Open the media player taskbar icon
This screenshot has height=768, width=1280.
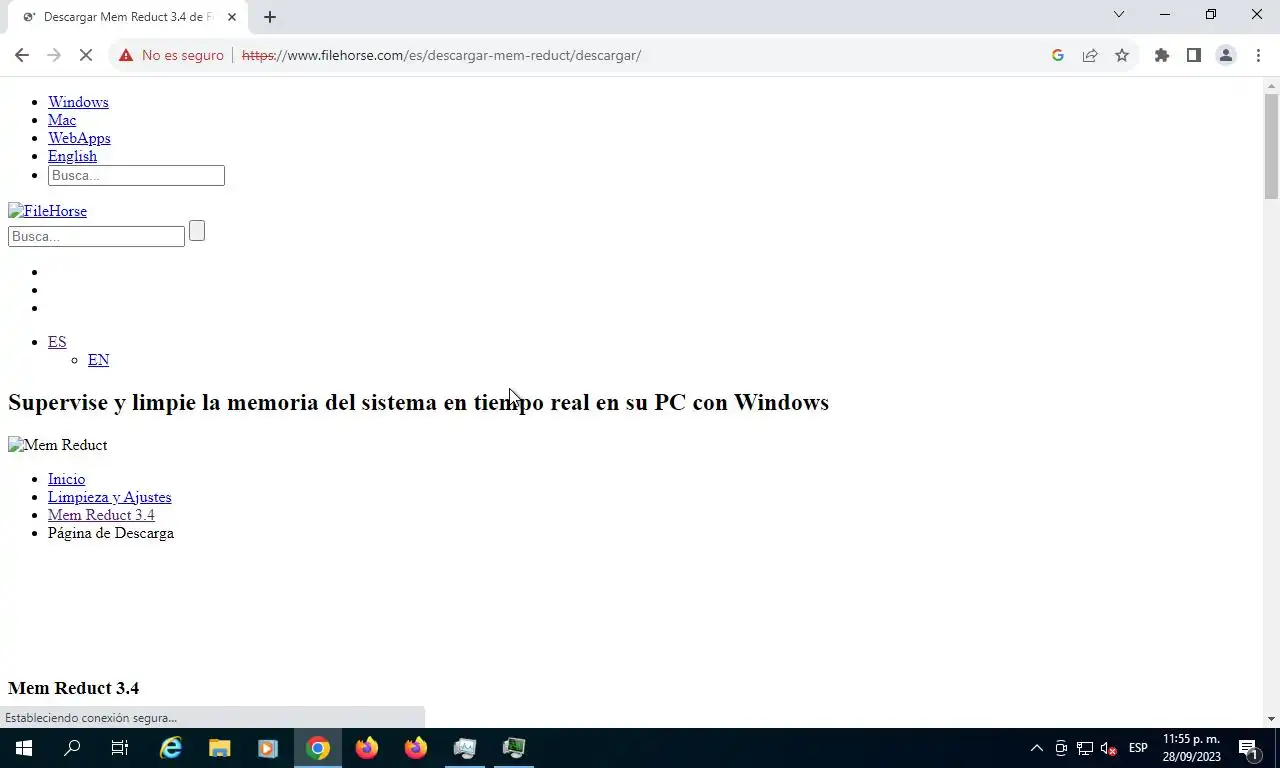point(268,748)
